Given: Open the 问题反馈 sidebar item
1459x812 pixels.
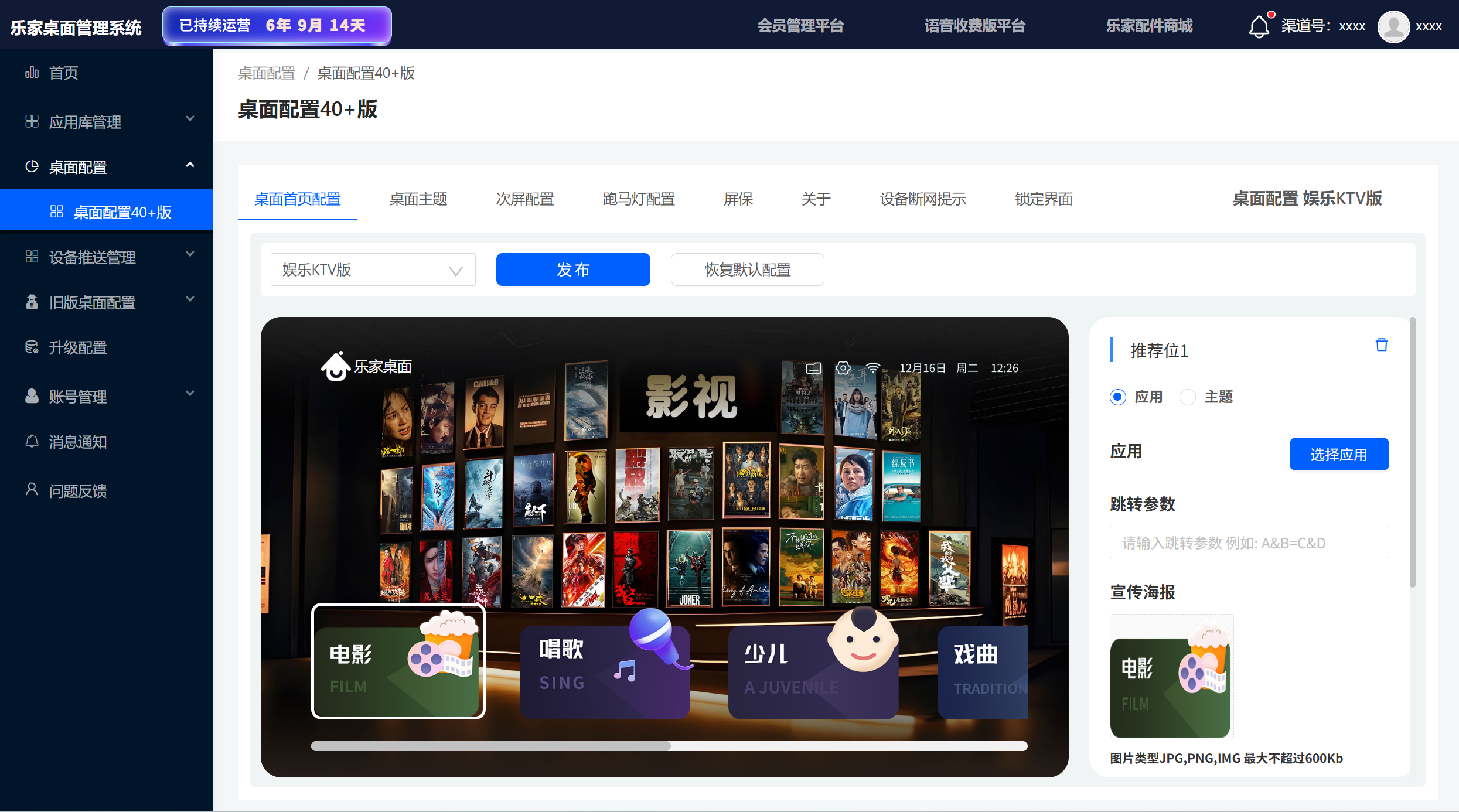Looking at the screenshot, I should pyautogui.click(x=107, y=490).
